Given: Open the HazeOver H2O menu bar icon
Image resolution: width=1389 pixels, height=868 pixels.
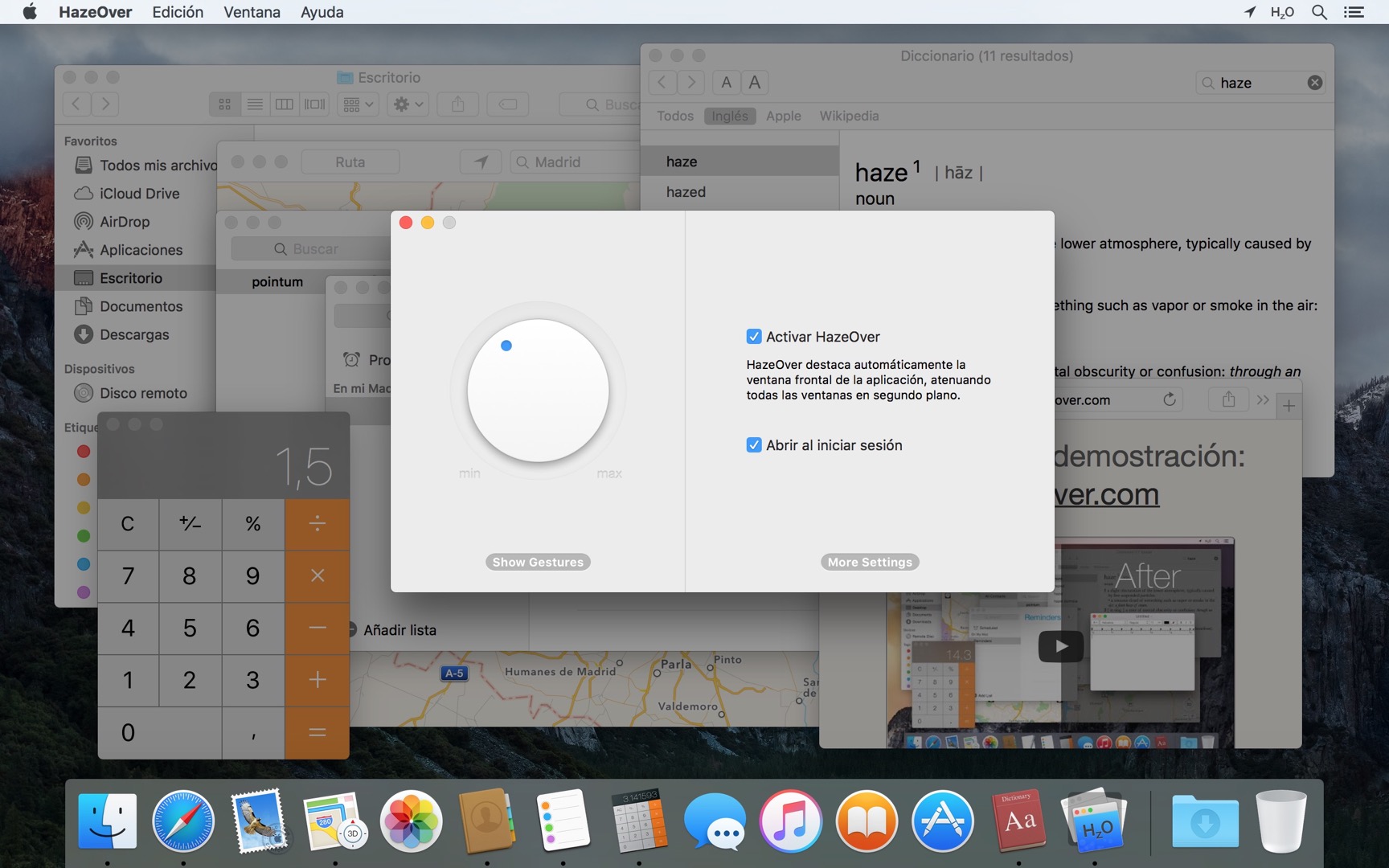Looking at the screenshot, I should [x=1283, y=12].
